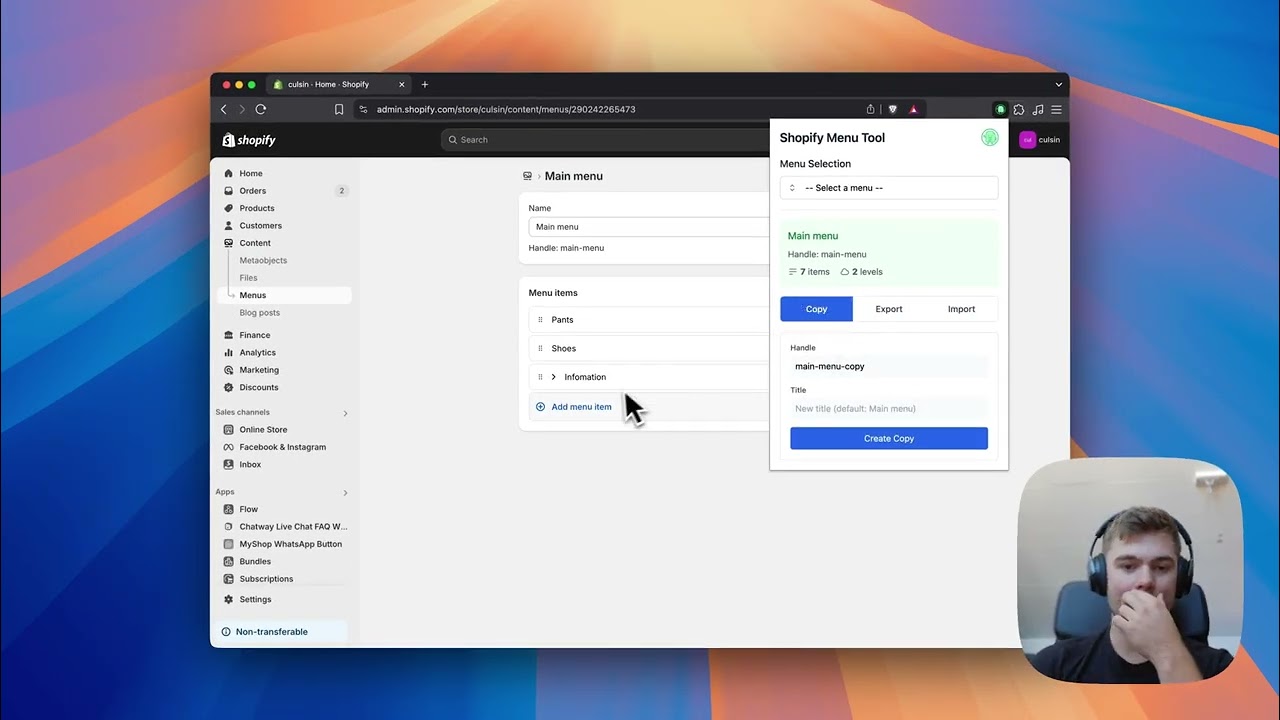This screenshot has height=720, width=1280.
Task: Click the culsin store account avatar
Action: [x=1027, y=140]
